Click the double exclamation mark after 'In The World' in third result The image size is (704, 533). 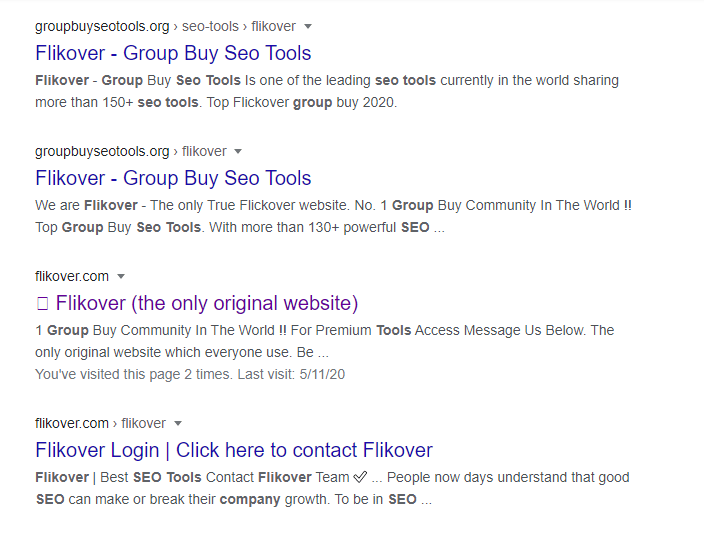coord(283,330)
